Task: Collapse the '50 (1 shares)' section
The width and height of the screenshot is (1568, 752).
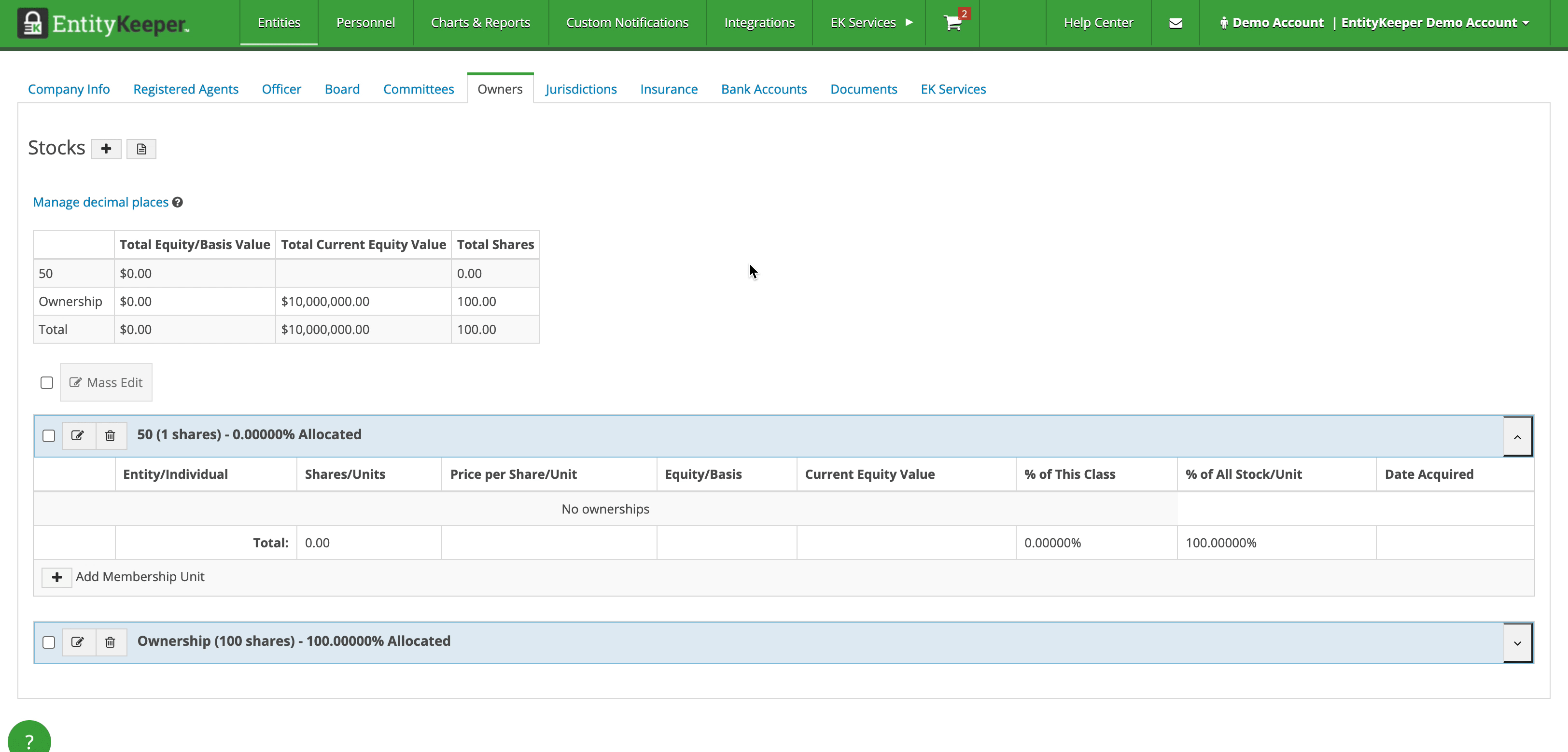Action: point(1517,436)
